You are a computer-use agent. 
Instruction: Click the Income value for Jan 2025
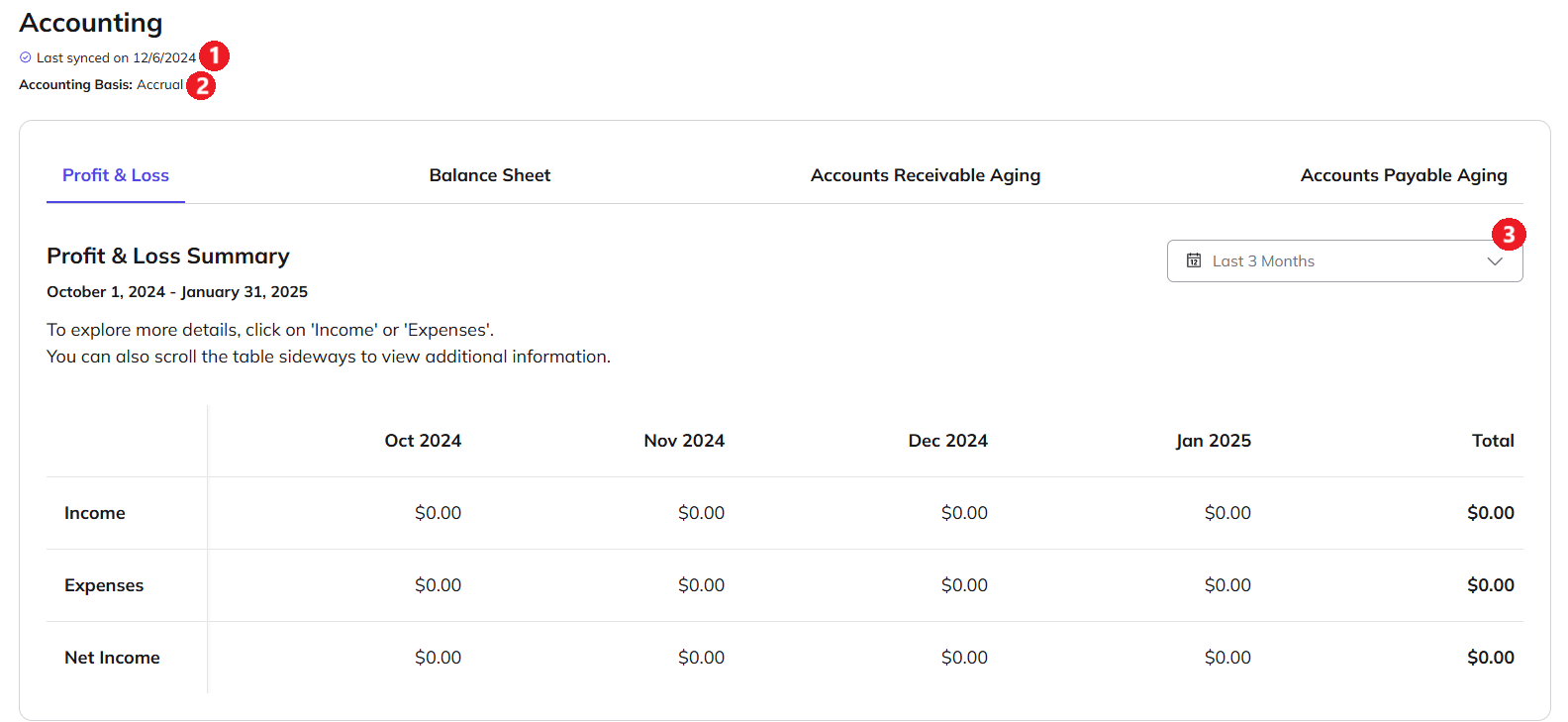1227,513
